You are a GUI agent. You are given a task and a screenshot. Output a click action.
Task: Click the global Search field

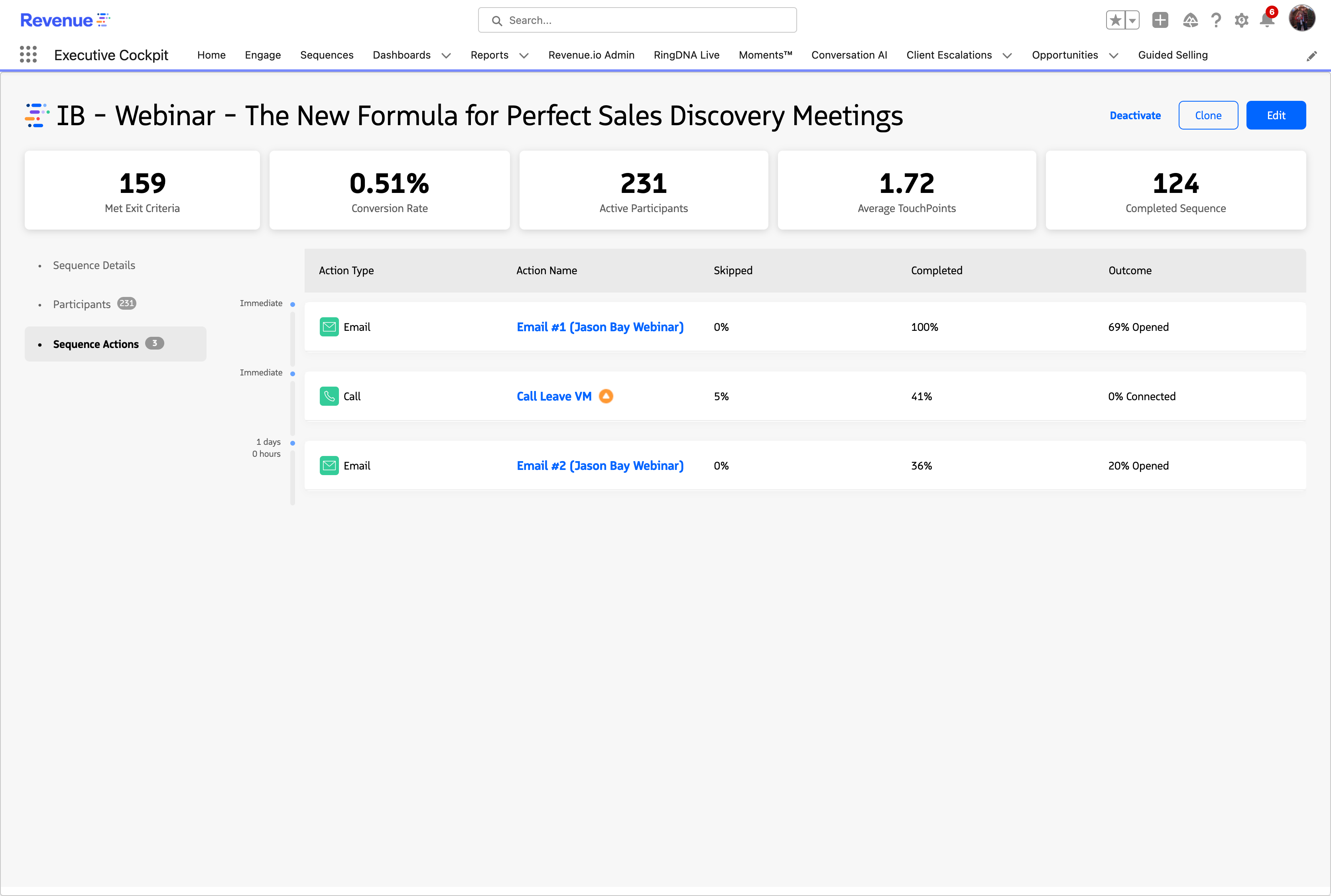coord(637,21)
